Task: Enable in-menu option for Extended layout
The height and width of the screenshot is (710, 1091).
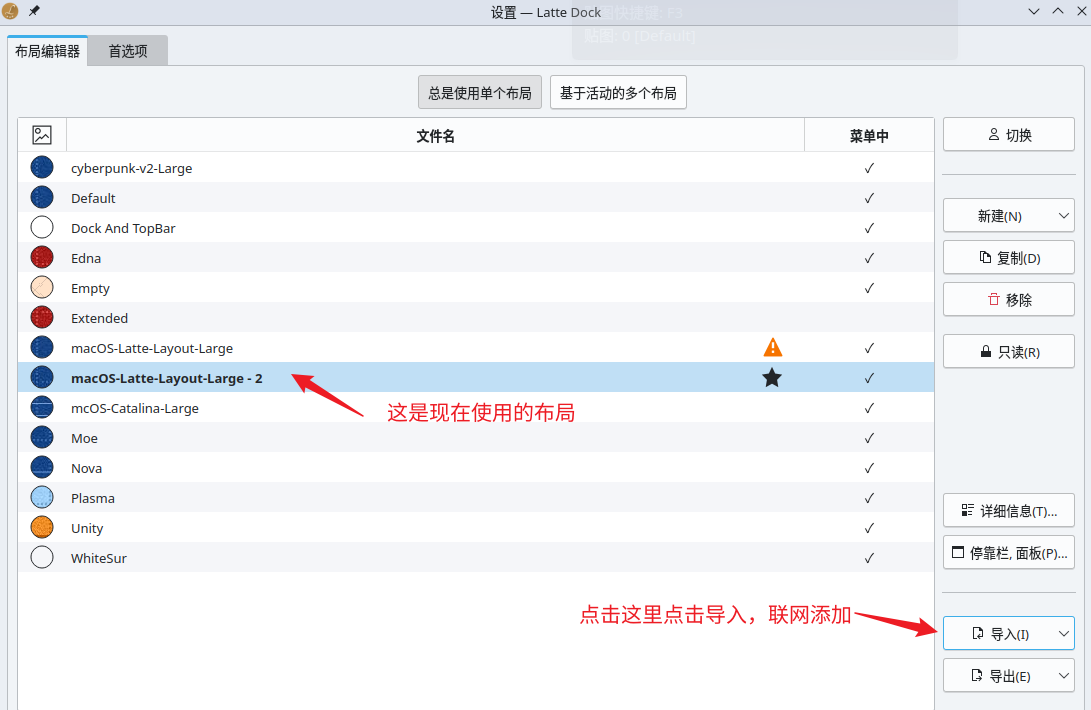Action: (x=869, y=318)
